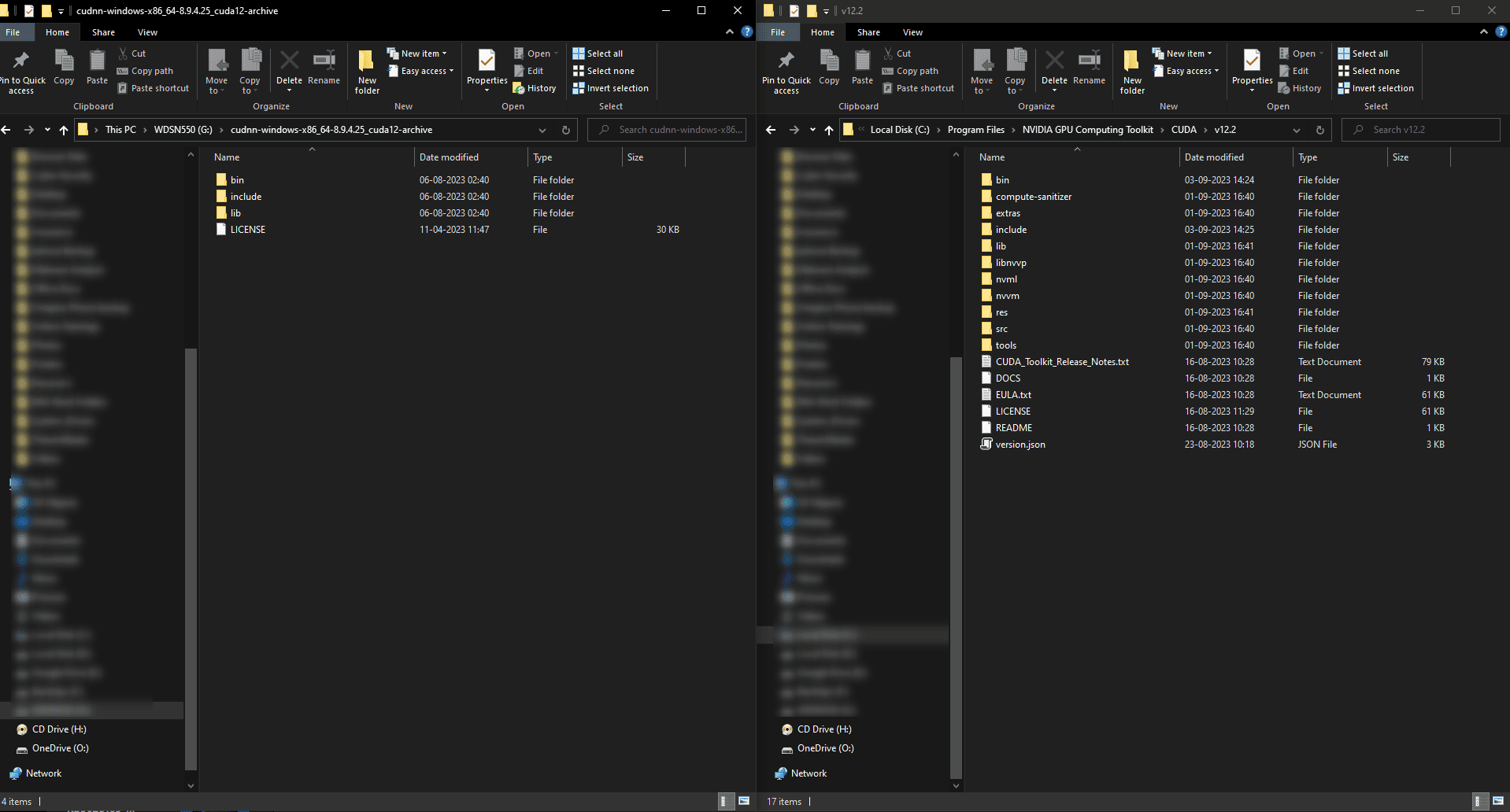The height and width of the screenshot is (812, 1510).
Task: Click Select none in right window
Action: point(1368,71)
